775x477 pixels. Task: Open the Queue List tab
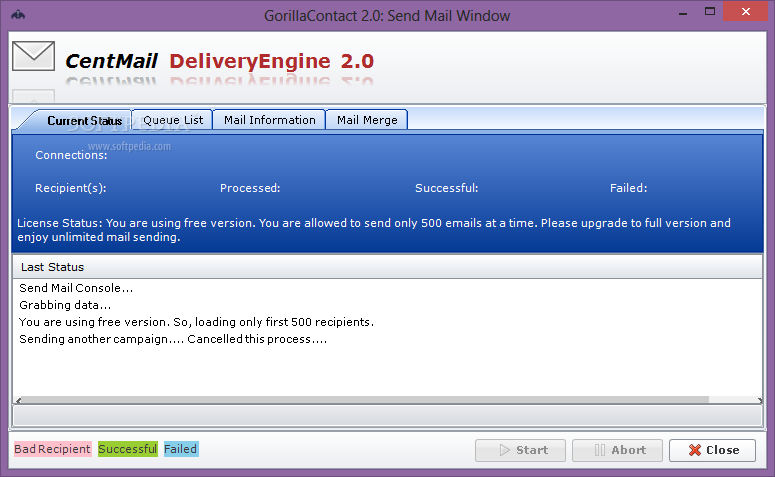point(173,120)
